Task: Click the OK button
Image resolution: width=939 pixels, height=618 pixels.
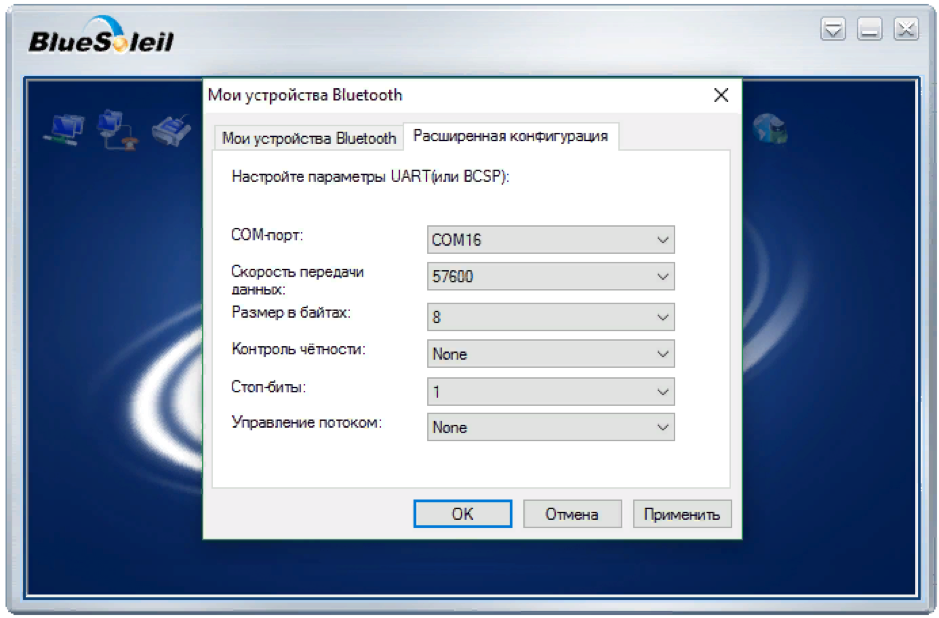Action: 463,514
